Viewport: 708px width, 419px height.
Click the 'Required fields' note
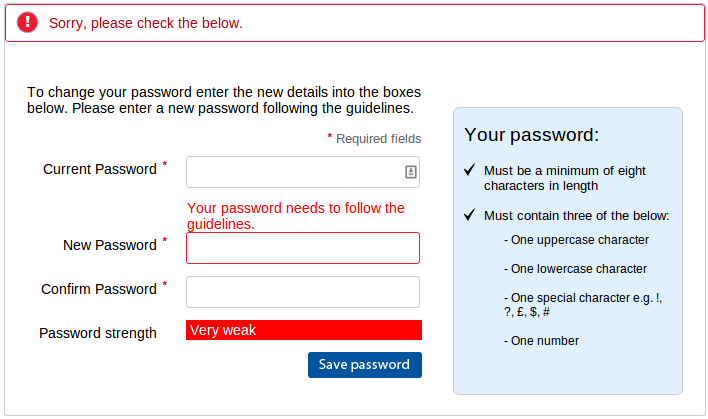374,139
